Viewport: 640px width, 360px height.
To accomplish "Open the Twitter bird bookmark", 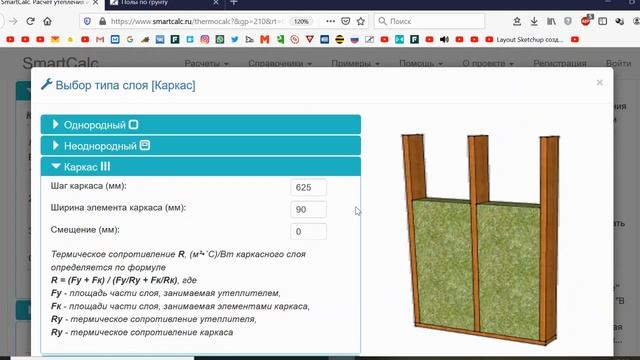I will tap(235, 40).
